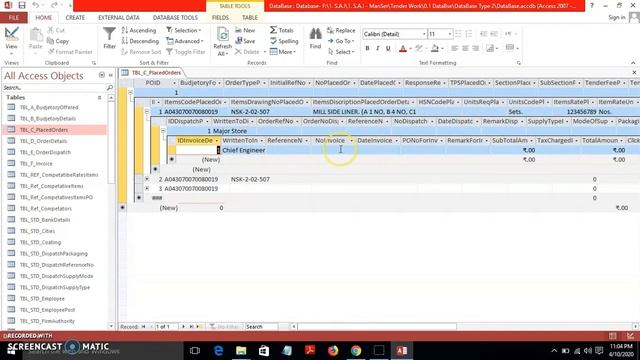
Task: Open the FILE tab
Action: [x=13, y=18]
